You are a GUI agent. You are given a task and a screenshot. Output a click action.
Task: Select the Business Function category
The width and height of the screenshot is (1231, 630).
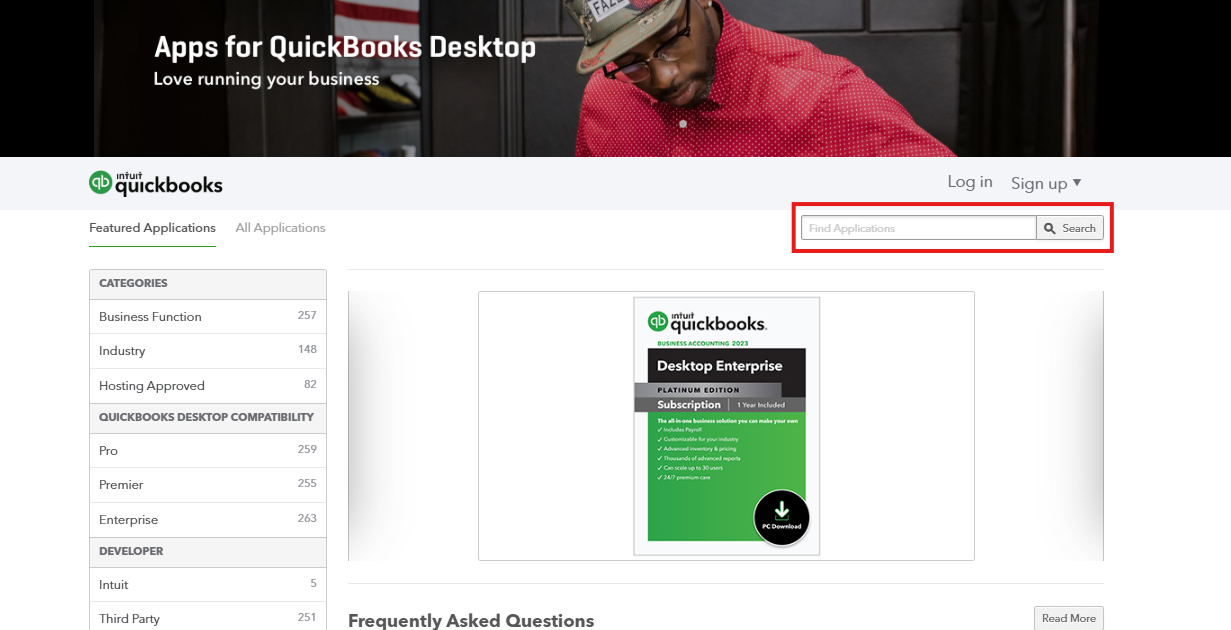(208, 316)
